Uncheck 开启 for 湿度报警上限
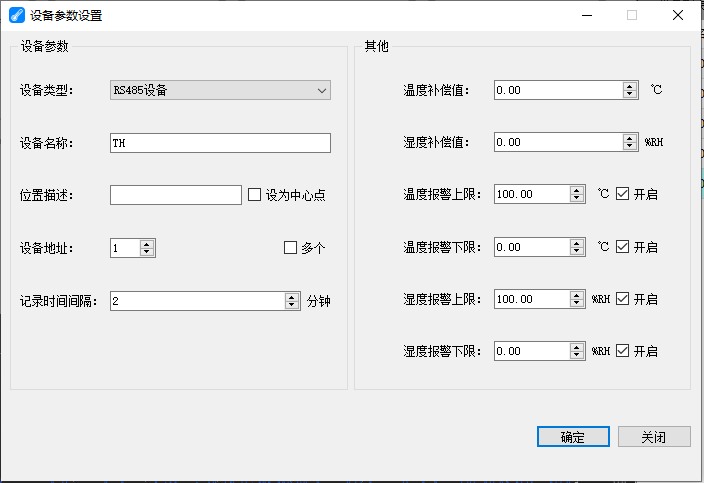The width and height of the screenshot is (704, 483). tap(623, 299)
